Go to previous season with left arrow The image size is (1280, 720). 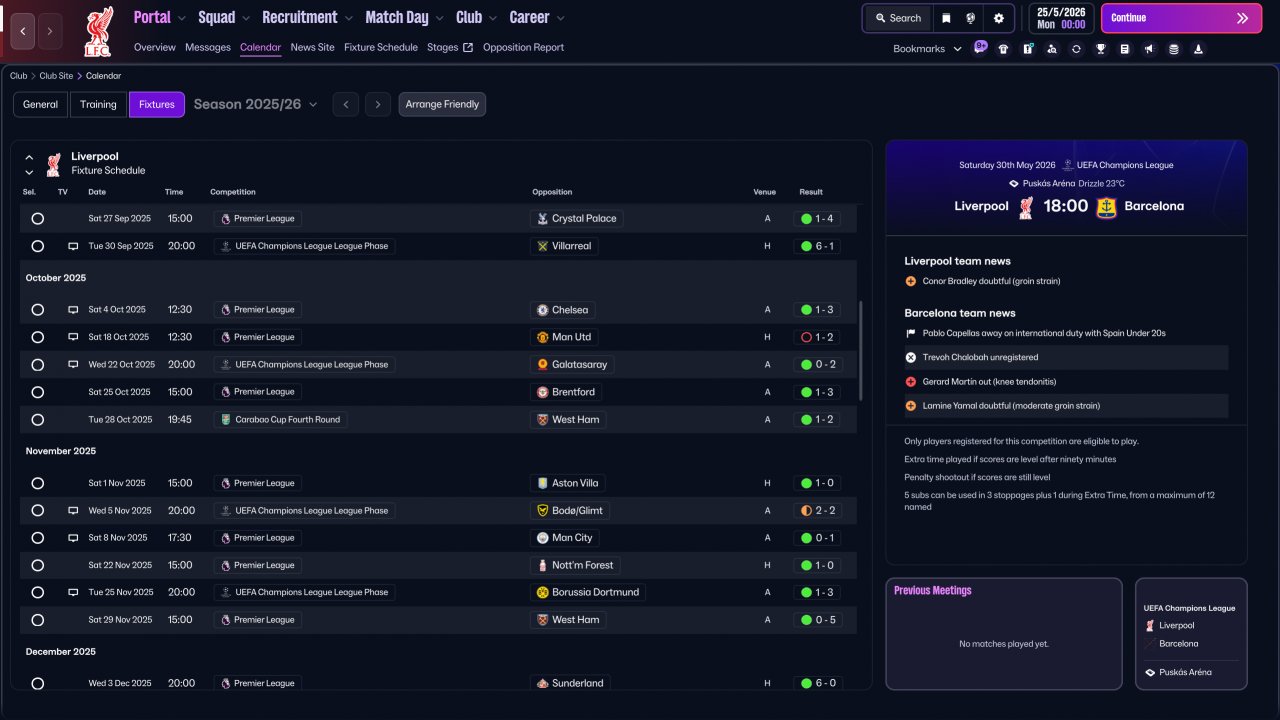click(346, 104)
